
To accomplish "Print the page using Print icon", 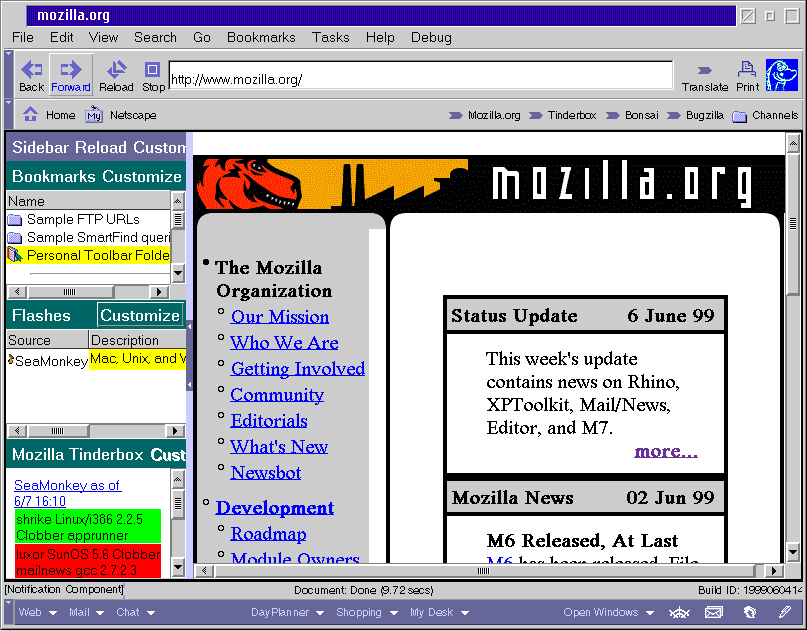I will pos(747,76).
